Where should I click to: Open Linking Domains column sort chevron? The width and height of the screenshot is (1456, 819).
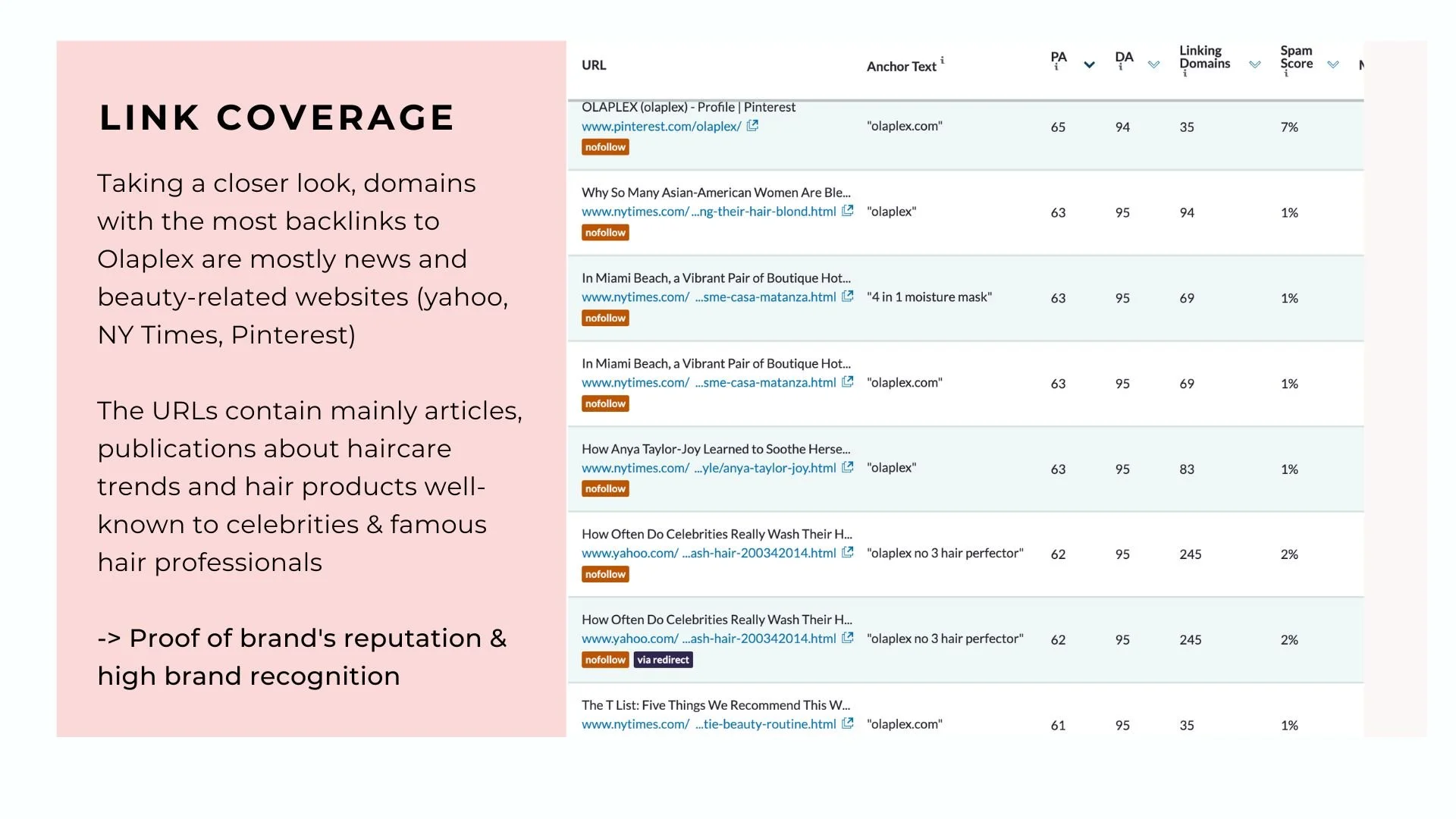(1255, 65)
